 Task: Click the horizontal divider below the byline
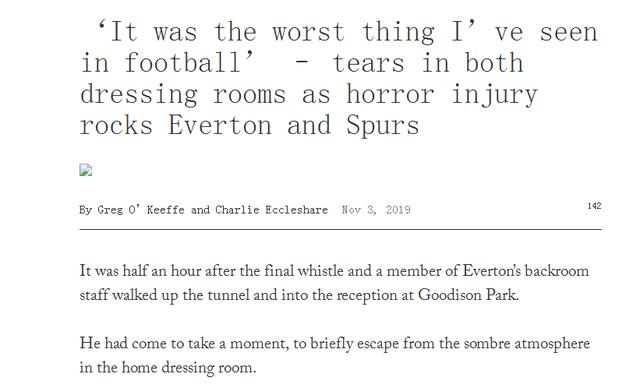tap(340, 230)
